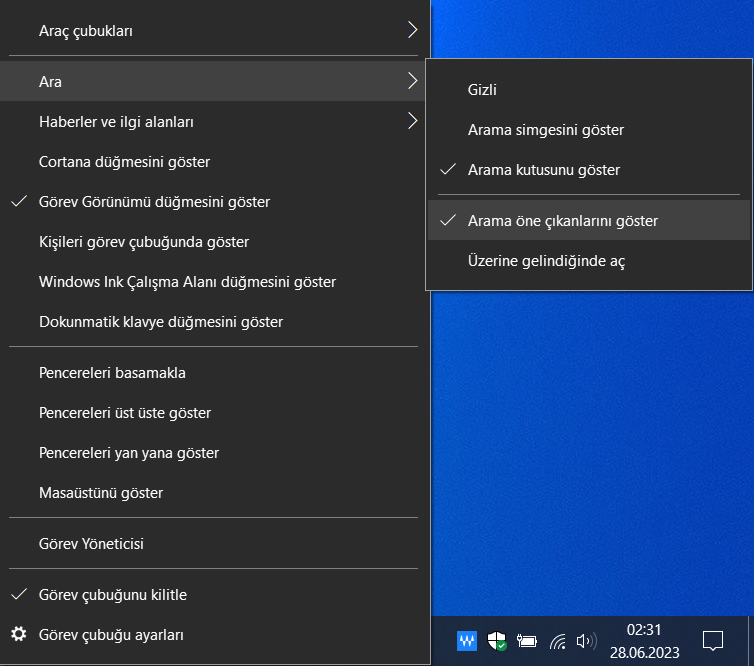The image size is (754, 666).
Task: Select Arama simgesini göster option
Action: (589, 129)
